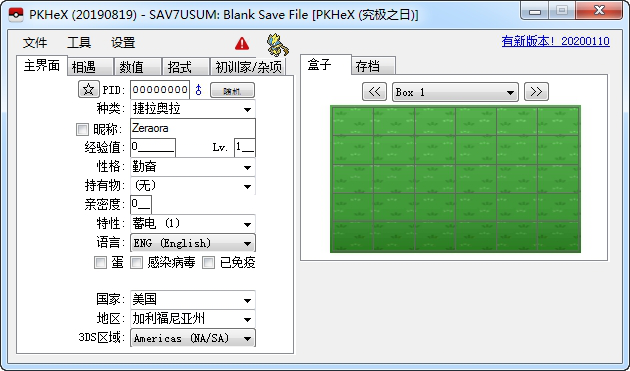Image resolution: width=630 pixels, height=371 pixels.
Task: Open the 工具 menu
Action: [79, 43]
